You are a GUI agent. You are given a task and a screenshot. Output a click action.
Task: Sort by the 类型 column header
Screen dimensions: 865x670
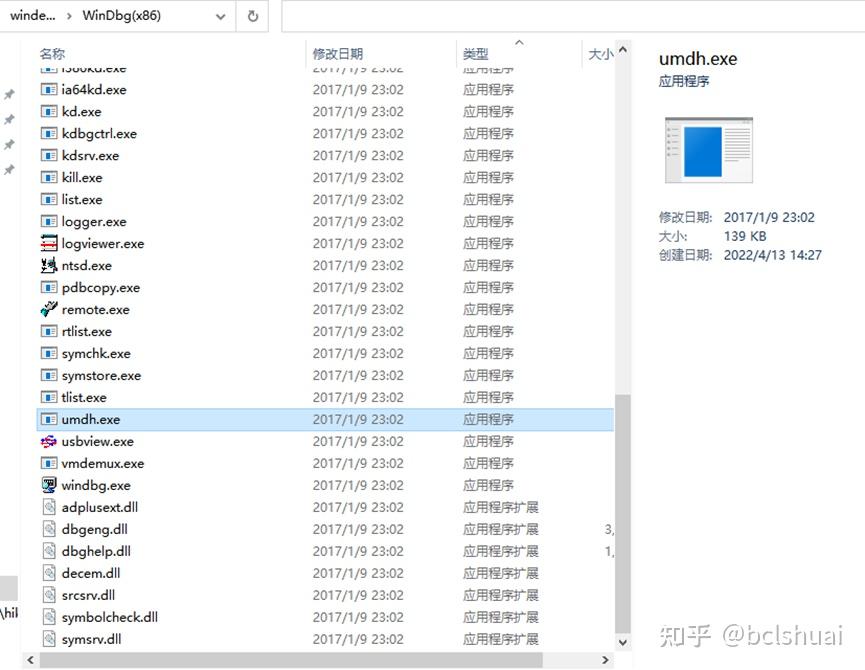476,54
